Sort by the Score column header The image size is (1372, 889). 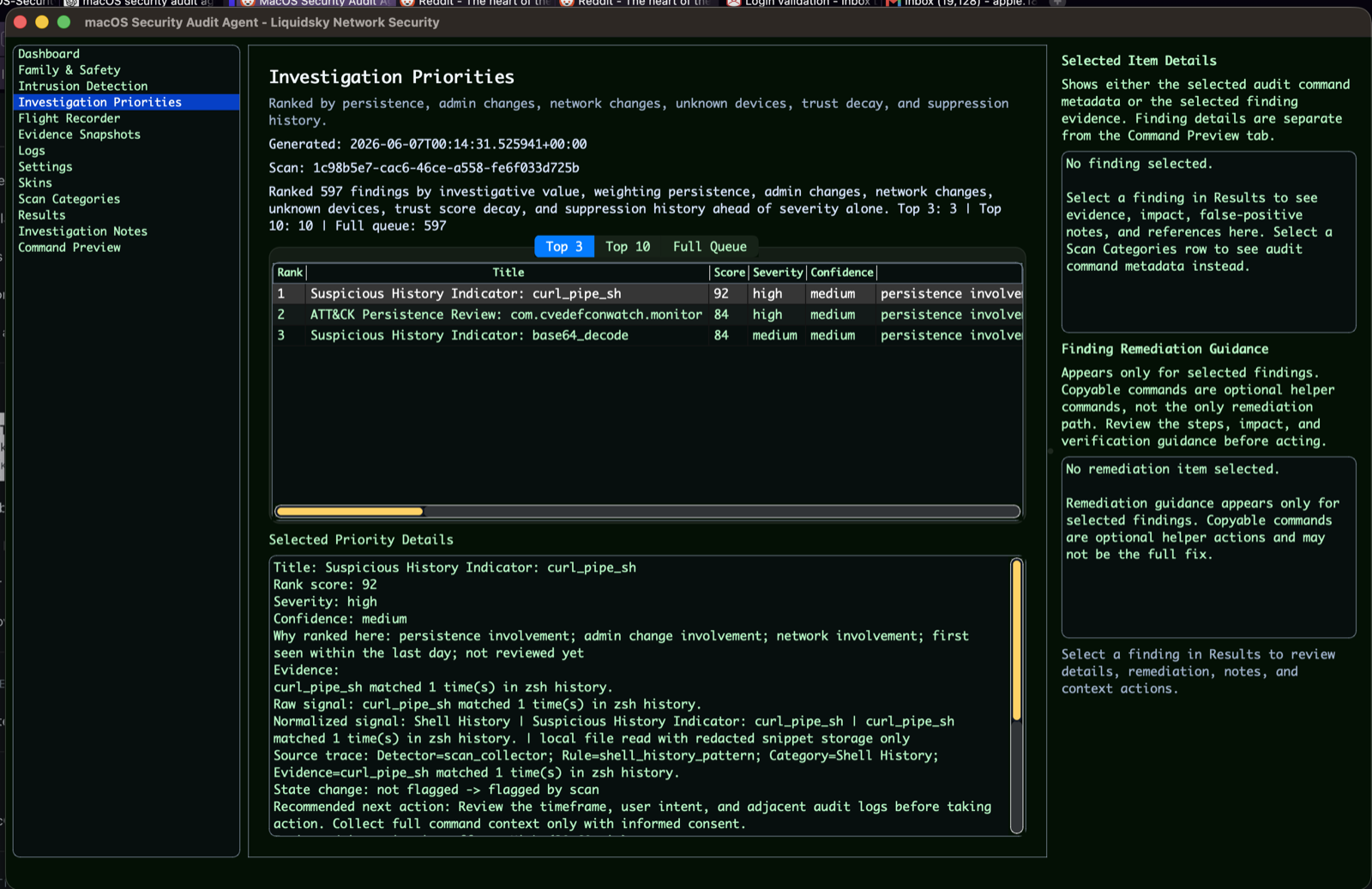tap(730, 273)
